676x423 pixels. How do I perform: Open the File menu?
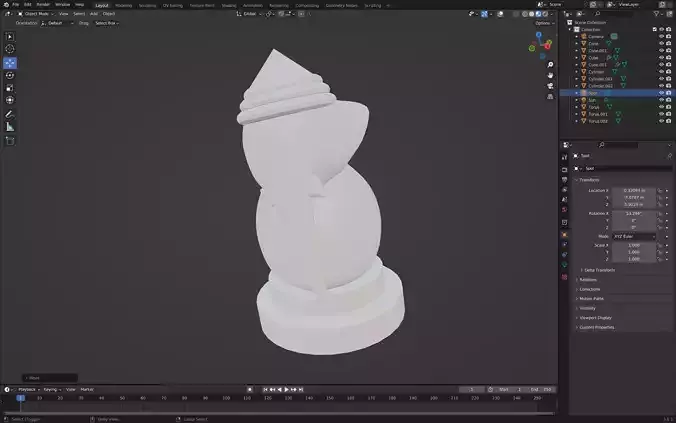point(16,4)
